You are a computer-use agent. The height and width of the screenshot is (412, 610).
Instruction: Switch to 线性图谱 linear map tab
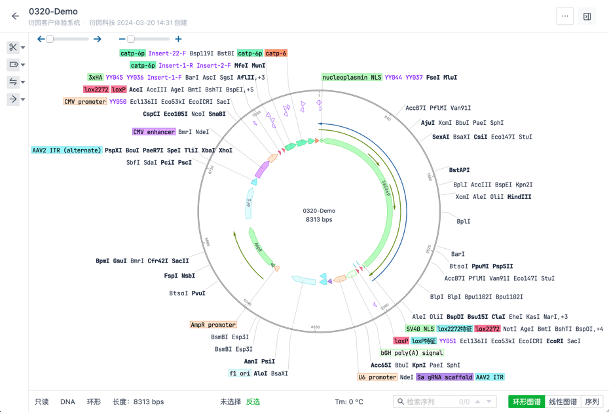[563, 401]
